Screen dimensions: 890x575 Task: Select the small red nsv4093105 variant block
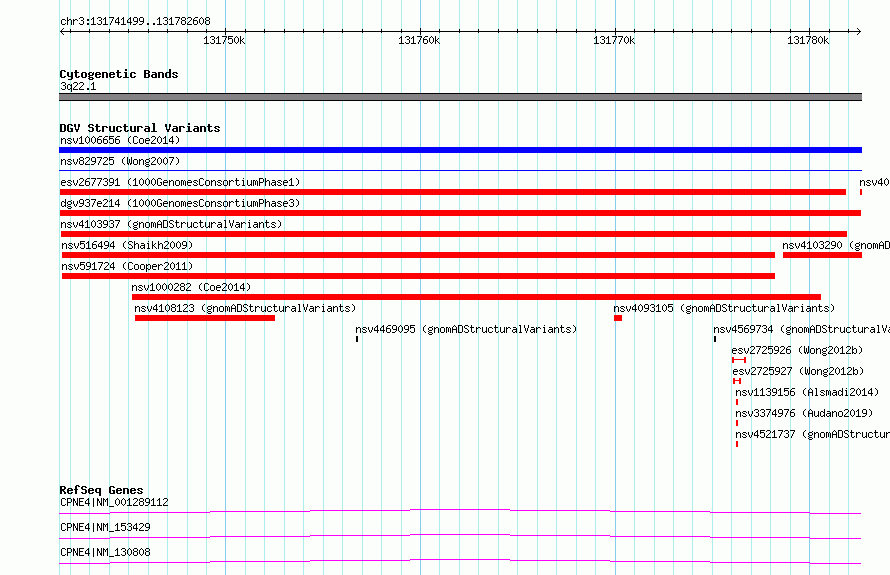click(618, 318)
